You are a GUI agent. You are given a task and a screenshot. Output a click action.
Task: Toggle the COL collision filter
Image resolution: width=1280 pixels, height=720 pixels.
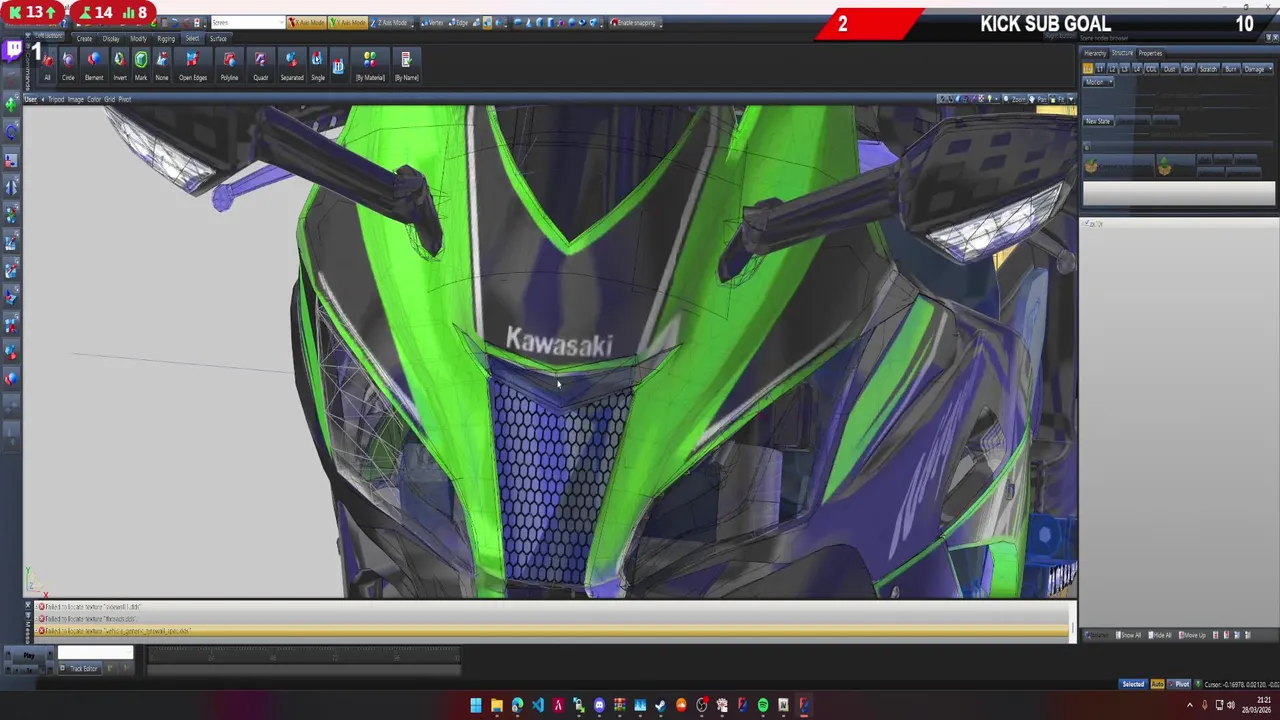point(1151,69)
